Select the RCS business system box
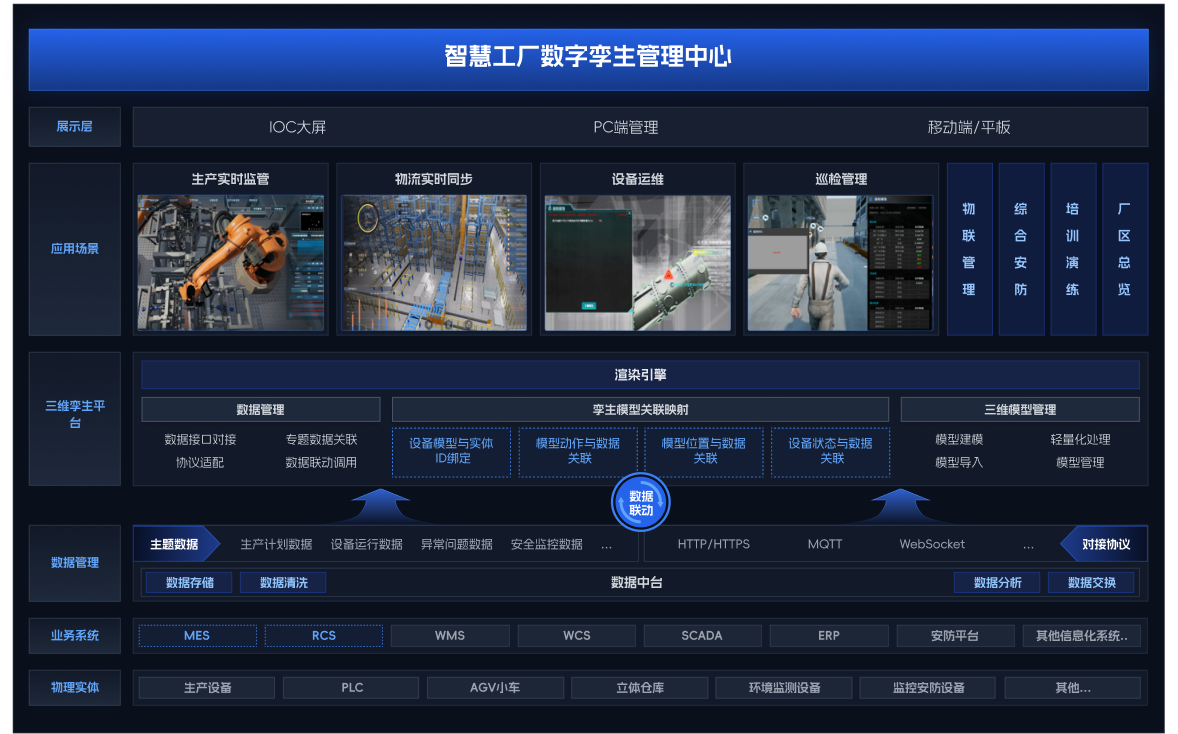The width and height of the screenshot is (1178, 734). [324, 636]
